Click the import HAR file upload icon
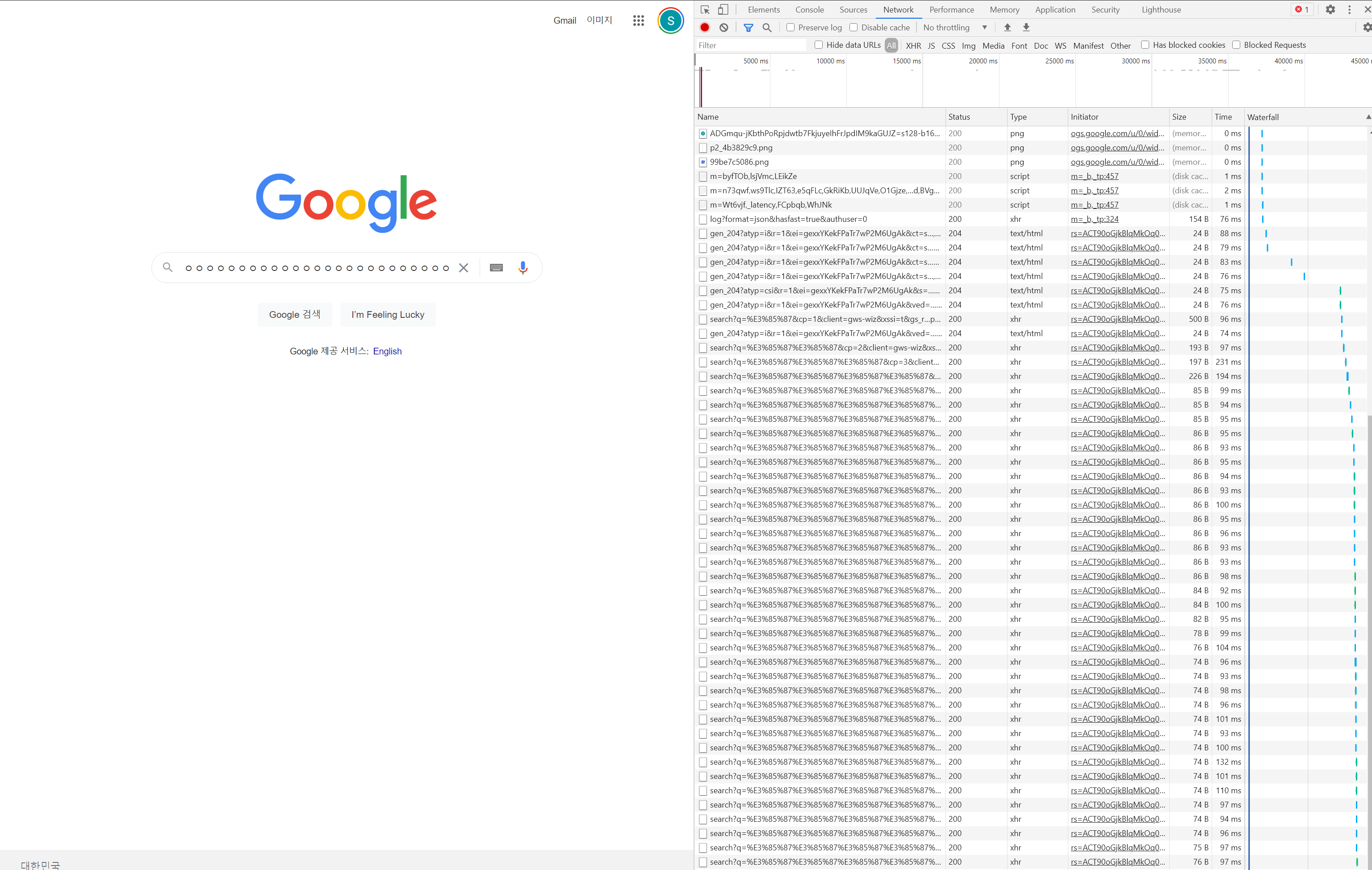Image resolution: width=1372 pixels, height=870 pixels. 1008,27
